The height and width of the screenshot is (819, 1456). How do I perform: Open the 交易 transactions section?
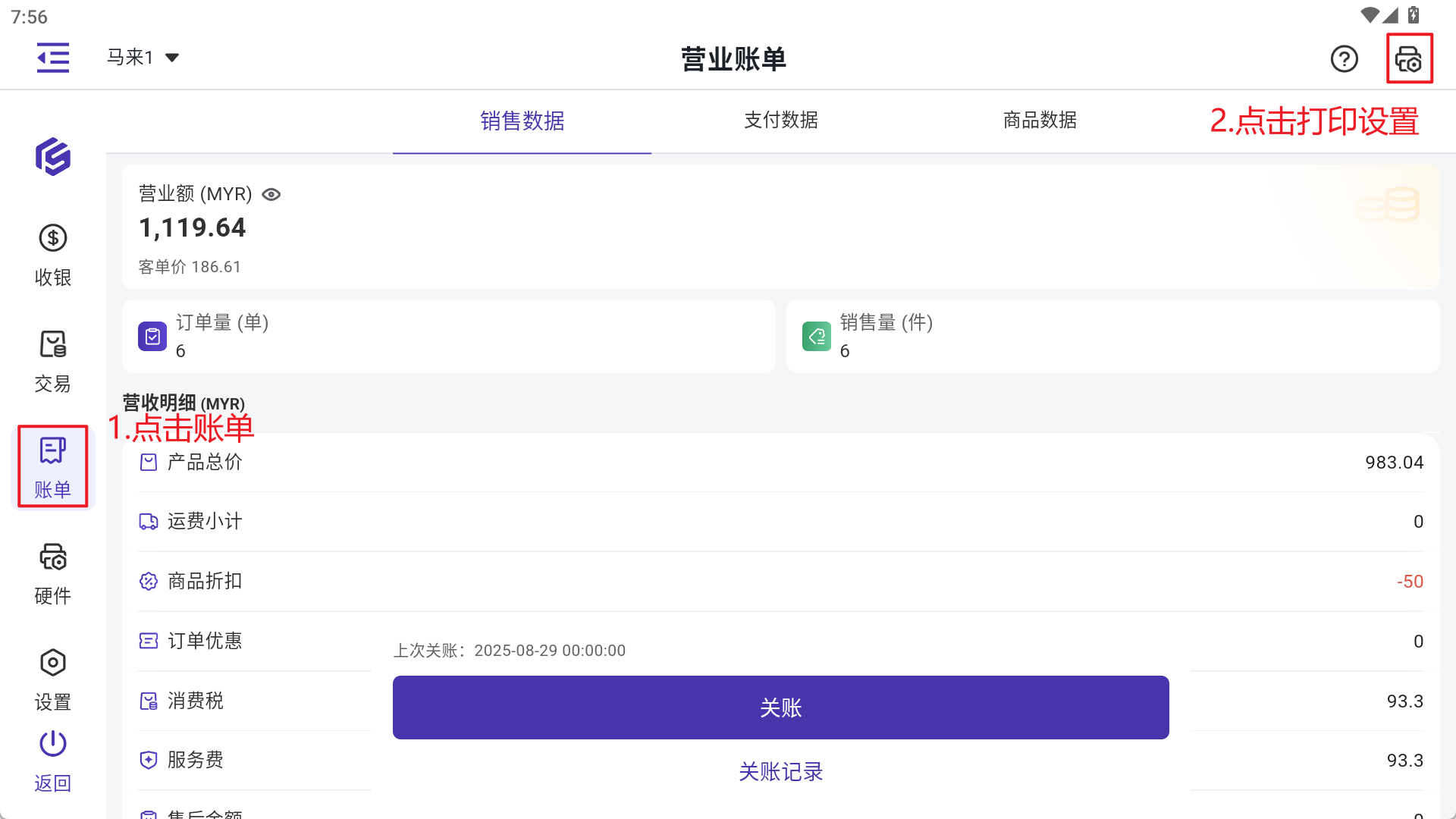coord(52,361)
